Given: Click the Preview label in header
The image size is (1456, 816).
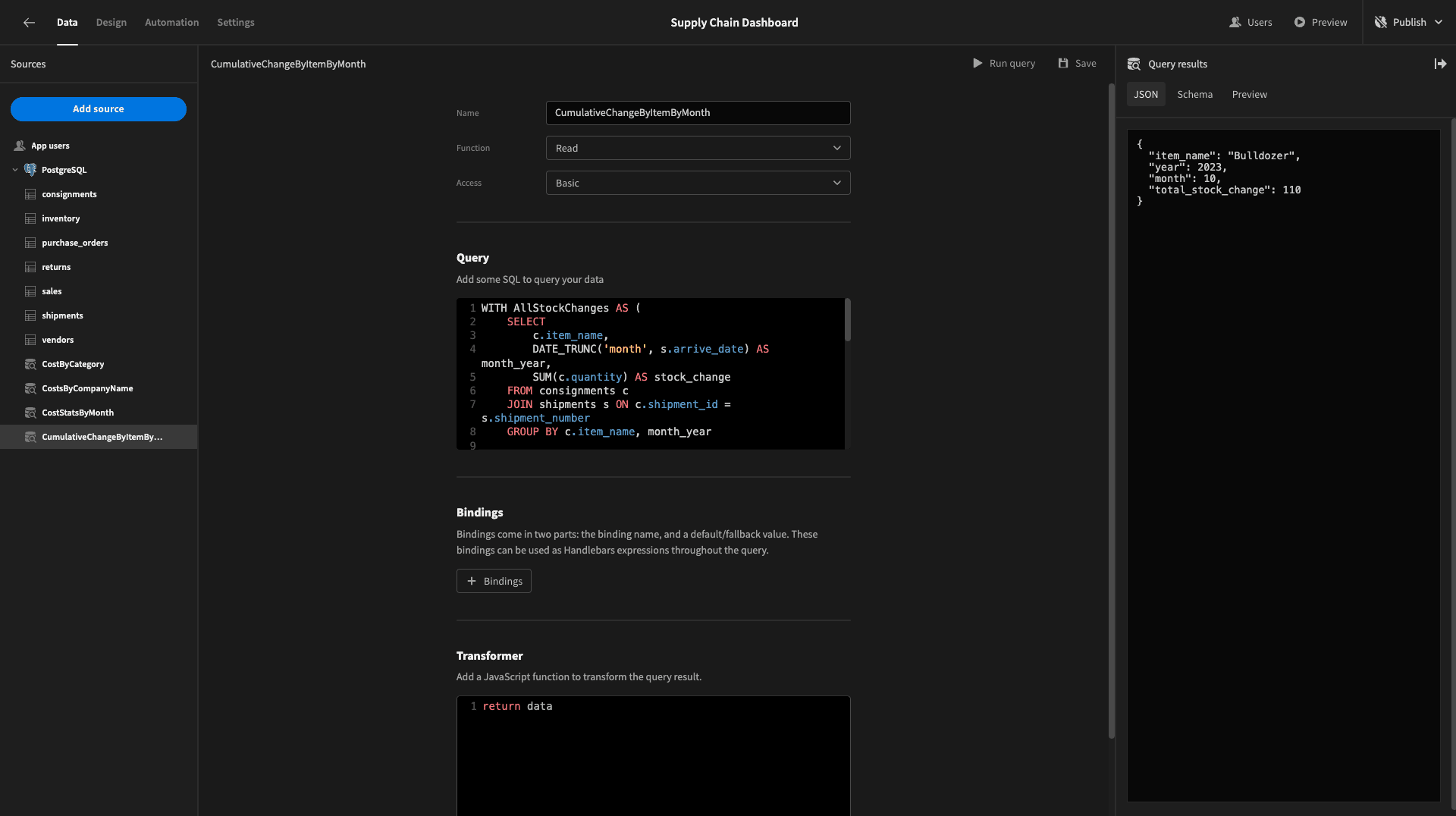Looking at the screenshot, I should pos(1329,23).
